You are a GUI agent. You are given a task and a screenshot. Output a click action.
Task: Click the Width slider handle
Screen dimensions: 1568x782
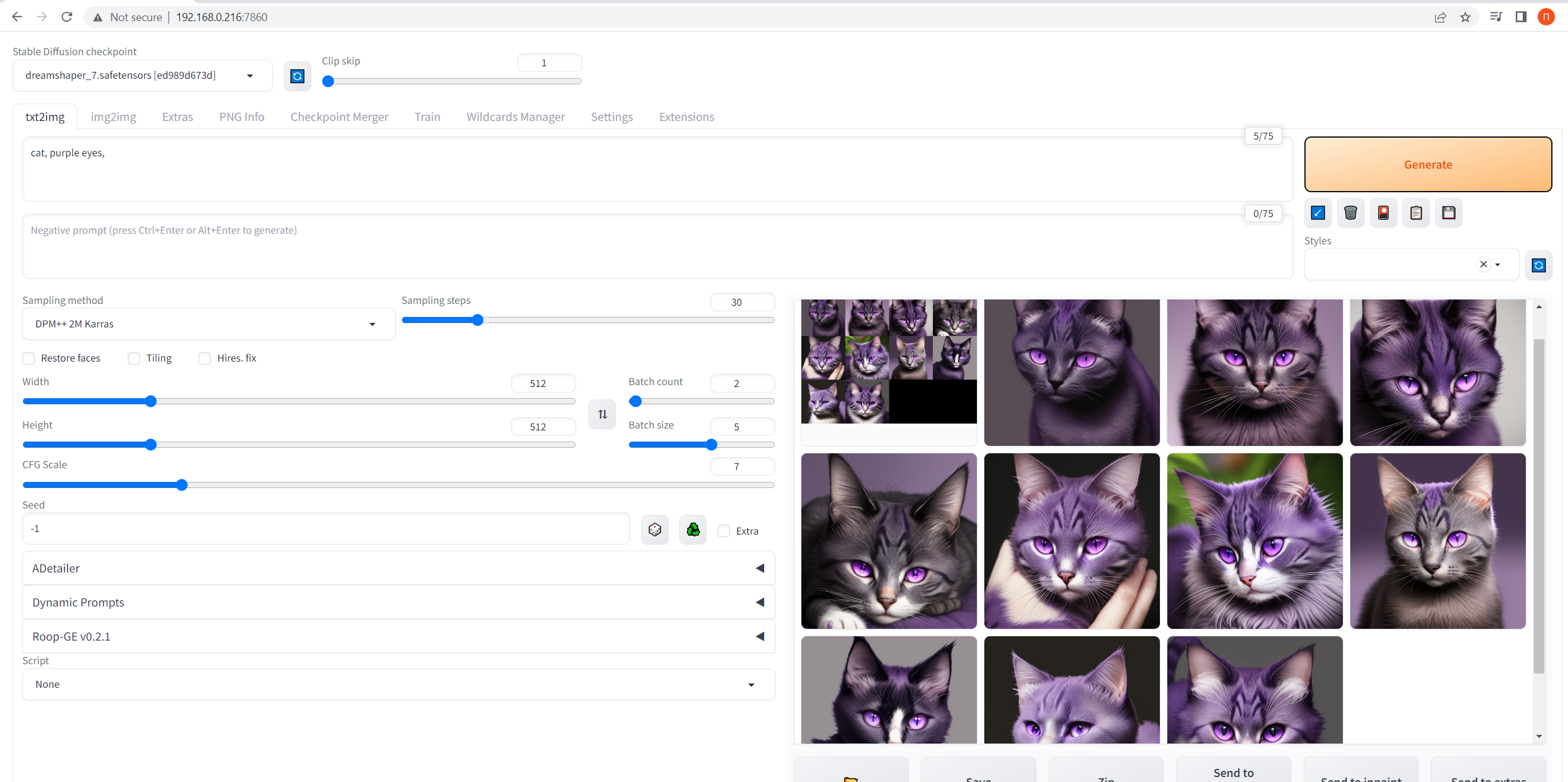(151, 401)
